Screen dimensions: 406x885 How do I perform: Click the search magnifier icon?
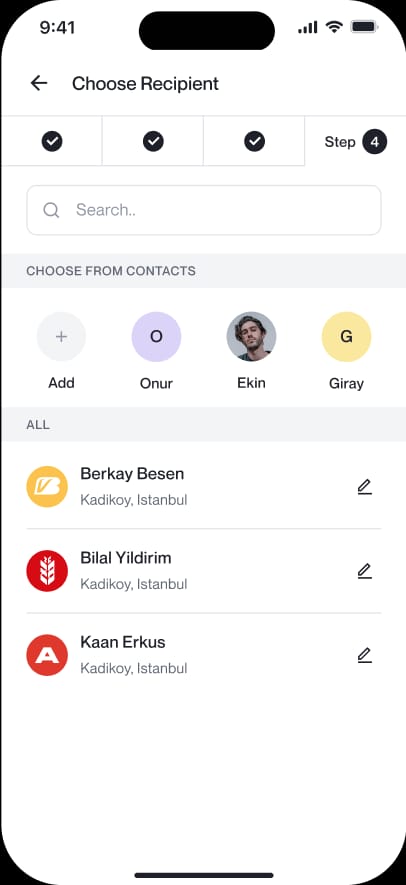pos(51,211)
